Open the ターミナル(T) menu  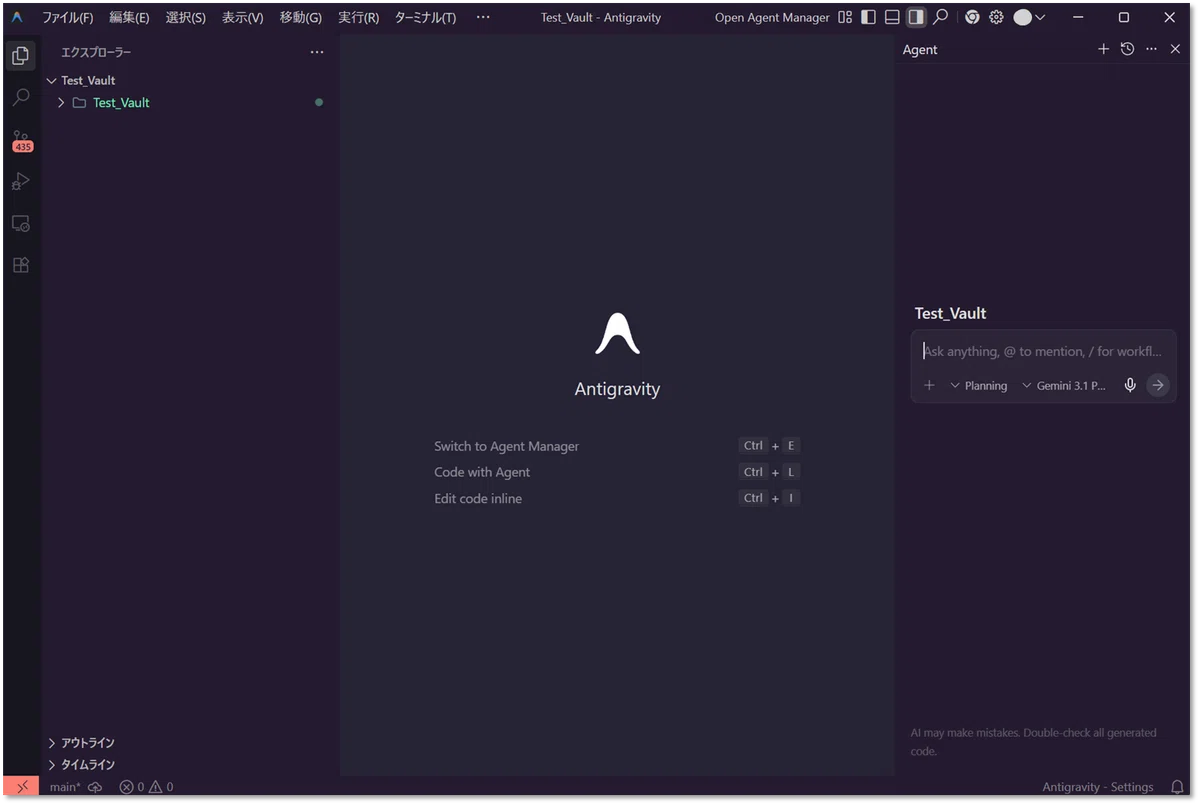[425, 17]
